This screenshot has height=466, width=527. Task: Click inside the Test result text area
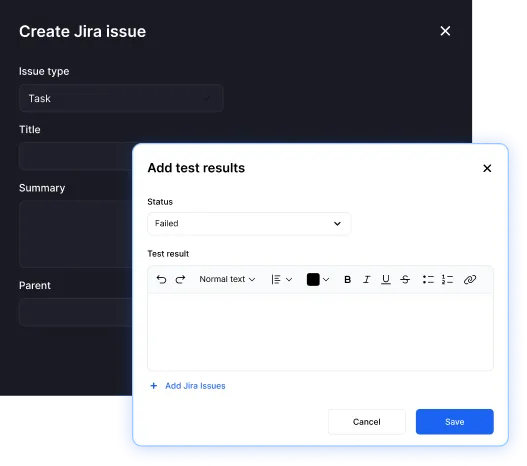coord(320,332)
